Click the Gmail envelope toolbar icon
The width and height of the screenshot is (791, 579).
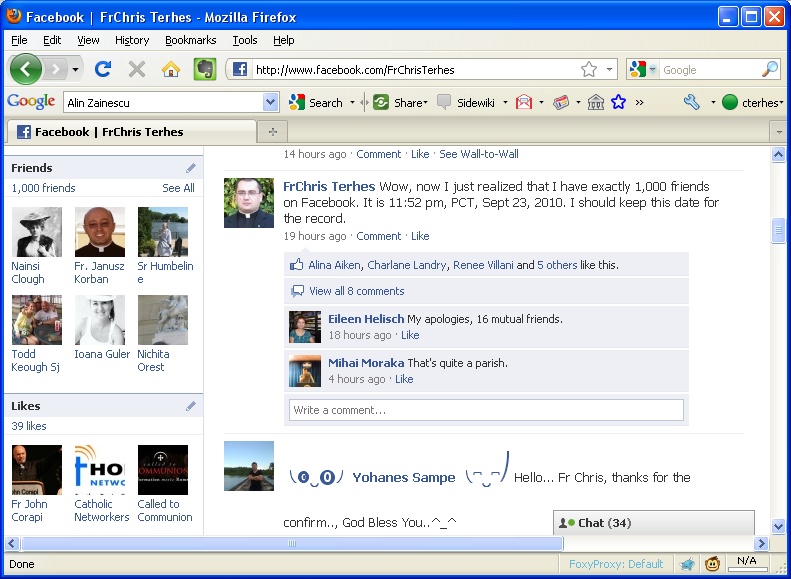click(x=524, y=102)
